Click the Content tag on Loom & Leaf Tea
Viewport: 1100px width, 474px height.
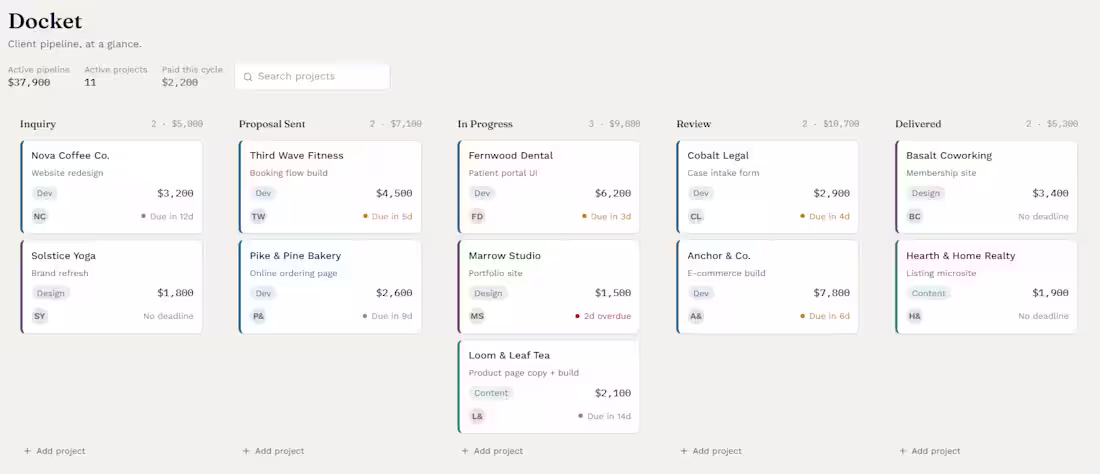(491, 393)
